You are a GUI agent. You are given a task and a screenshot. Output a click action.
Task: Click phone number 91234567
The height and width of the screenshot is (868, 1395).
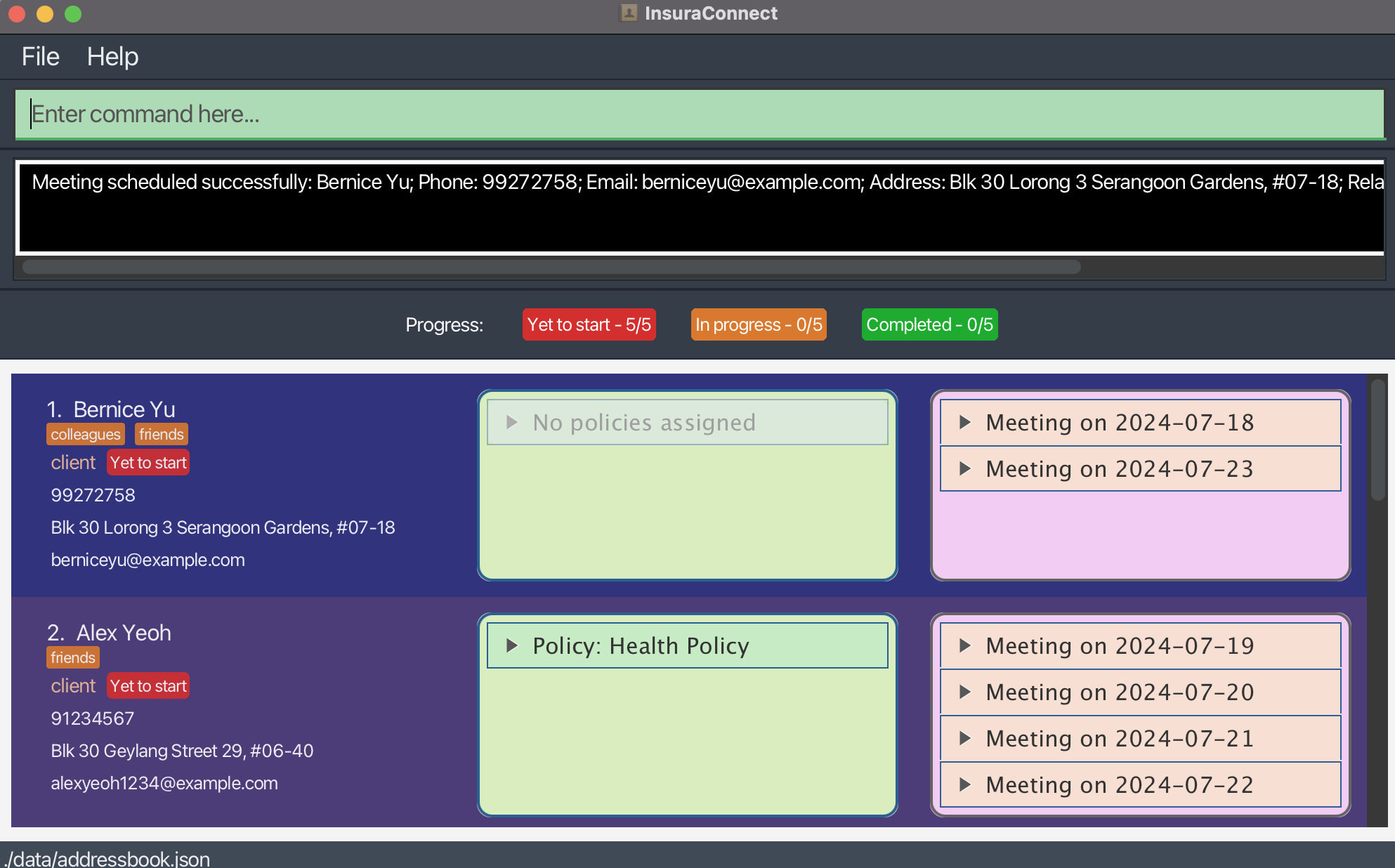click(92, 718)
